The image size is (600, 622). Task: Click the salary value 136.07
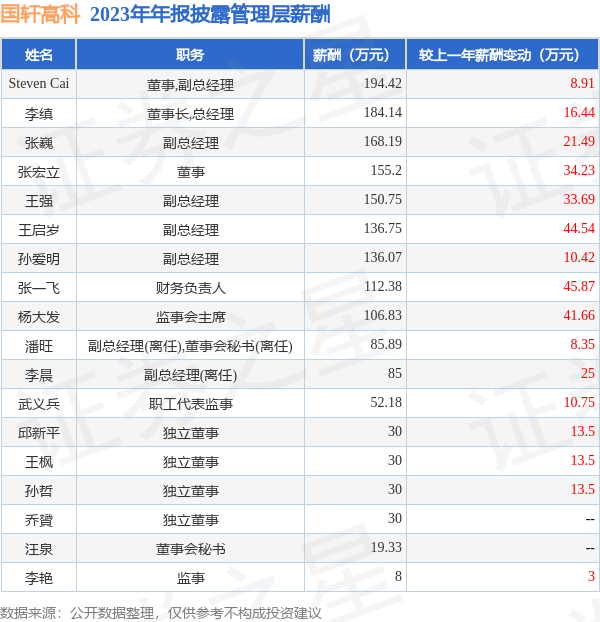(x=383, y=257)
